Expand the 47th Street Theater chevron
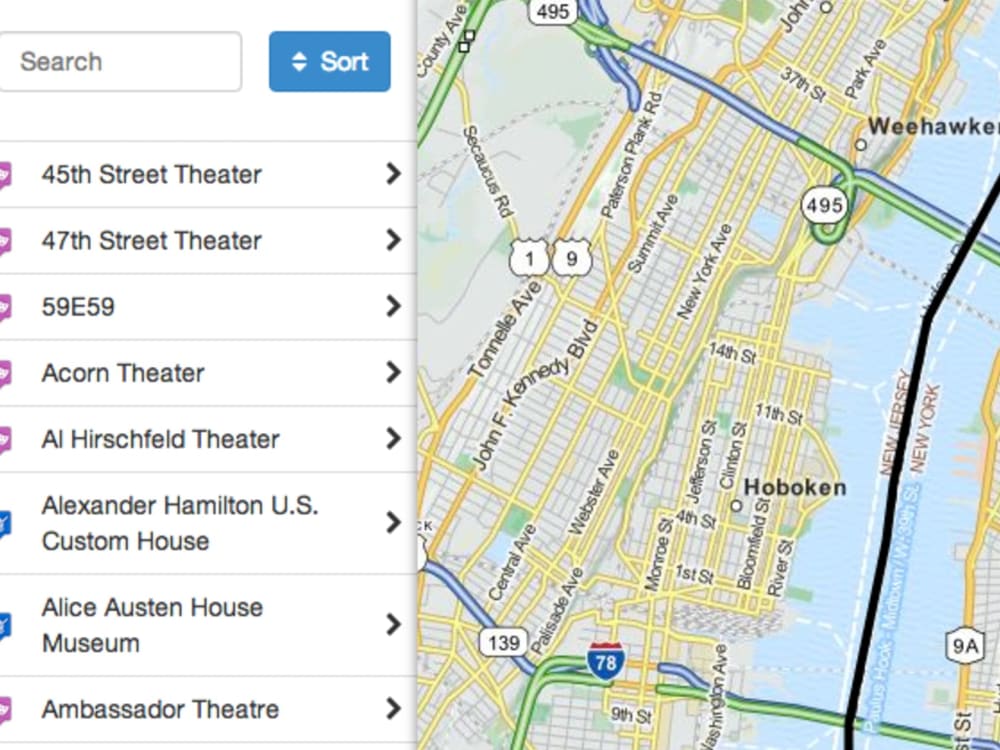1000x750 pixels. (393, 240)
